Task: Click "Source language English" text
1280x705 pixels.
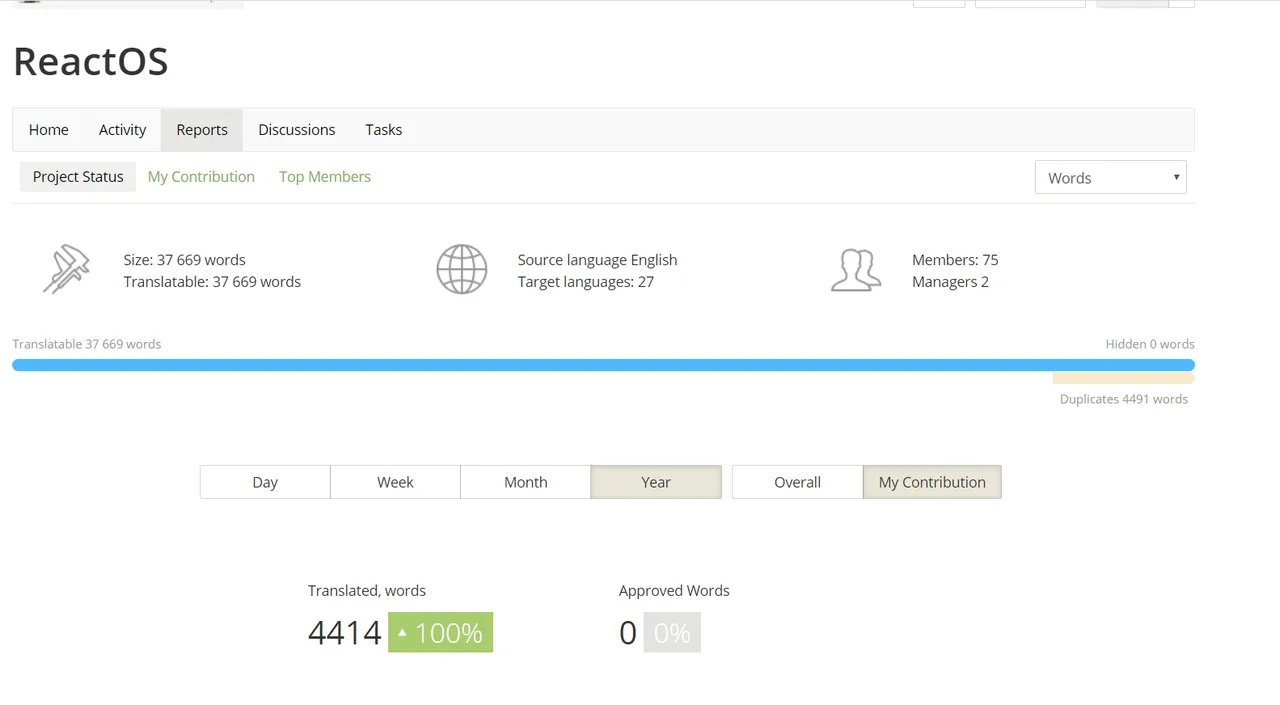Action: pos(597,260)
